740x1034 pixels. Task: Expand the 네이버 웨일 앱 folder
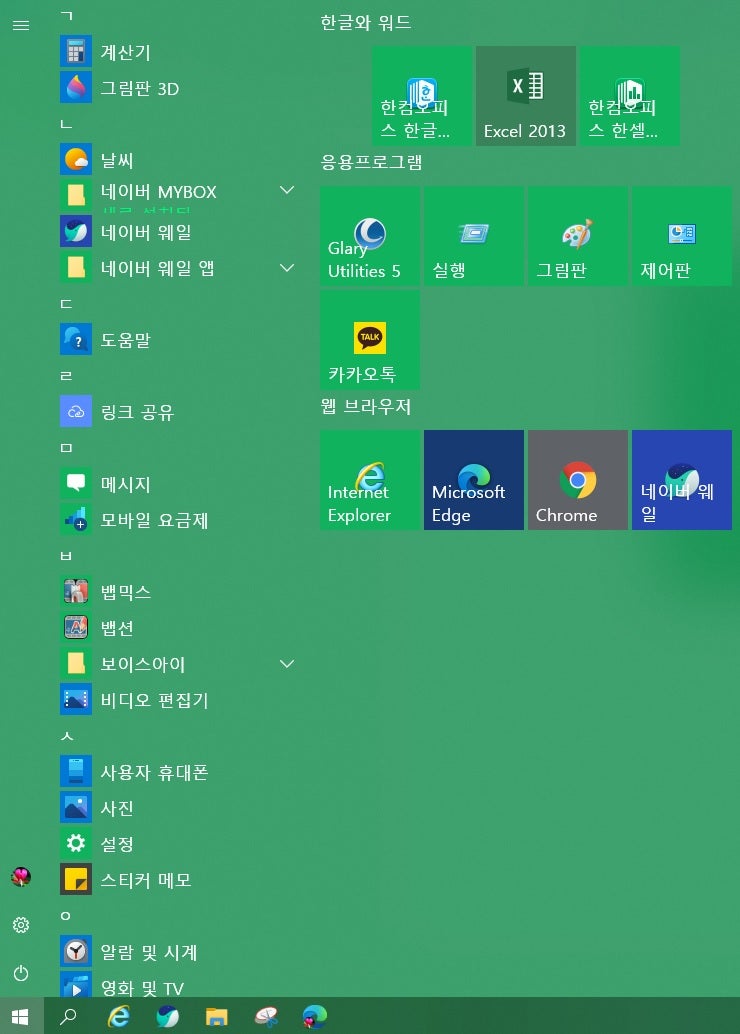tap(287, 268)
